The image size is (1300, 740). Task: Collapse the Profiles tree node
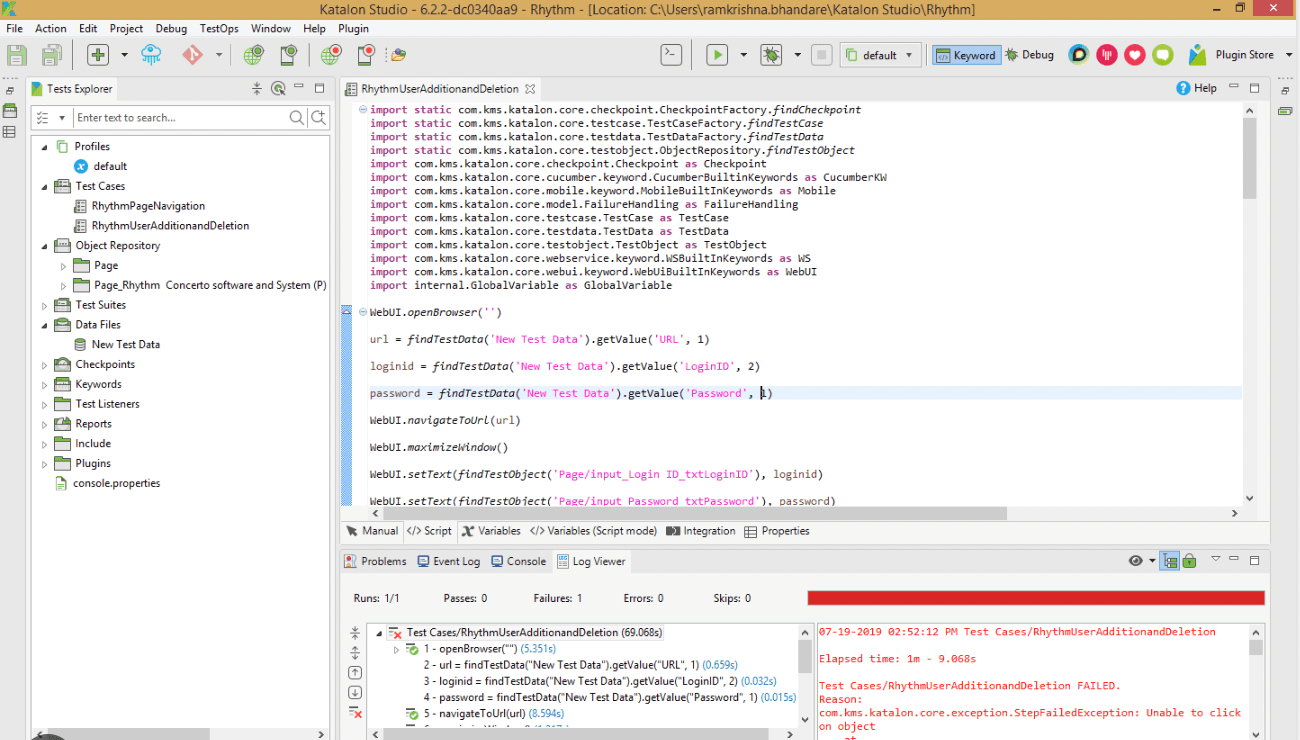44,146
